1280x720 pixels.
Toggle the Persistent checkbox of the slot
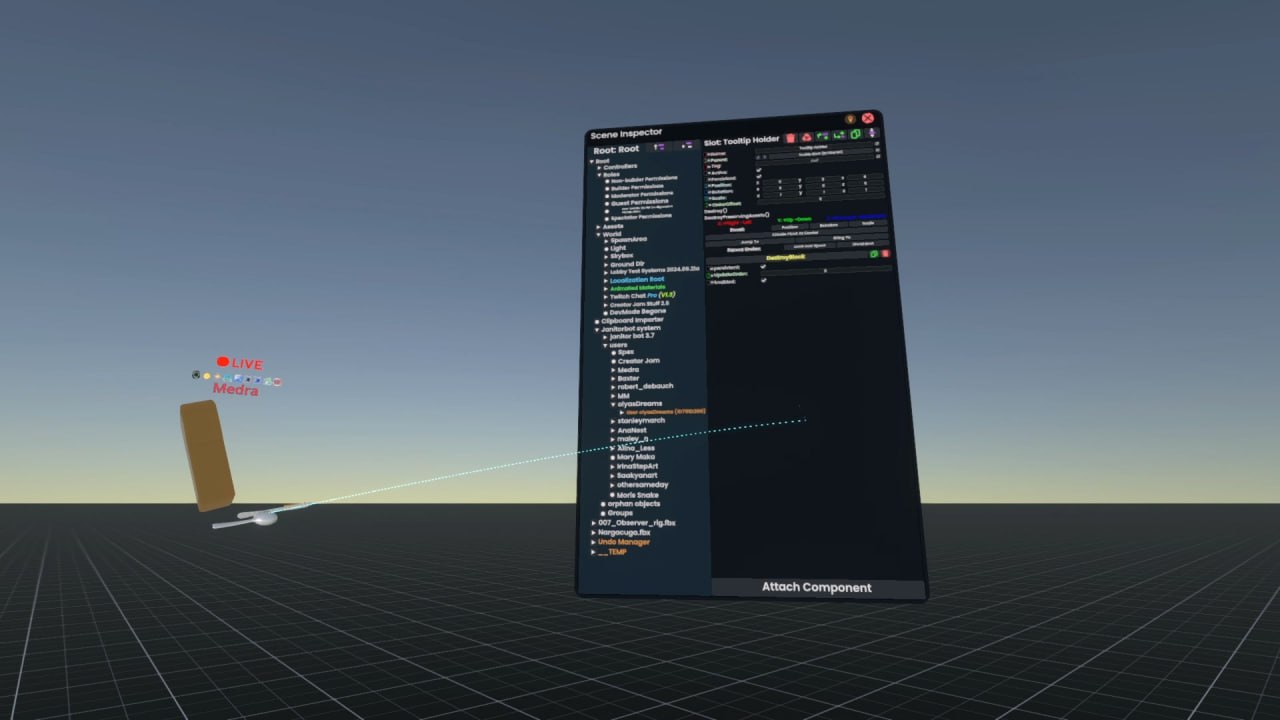[760, 177]
